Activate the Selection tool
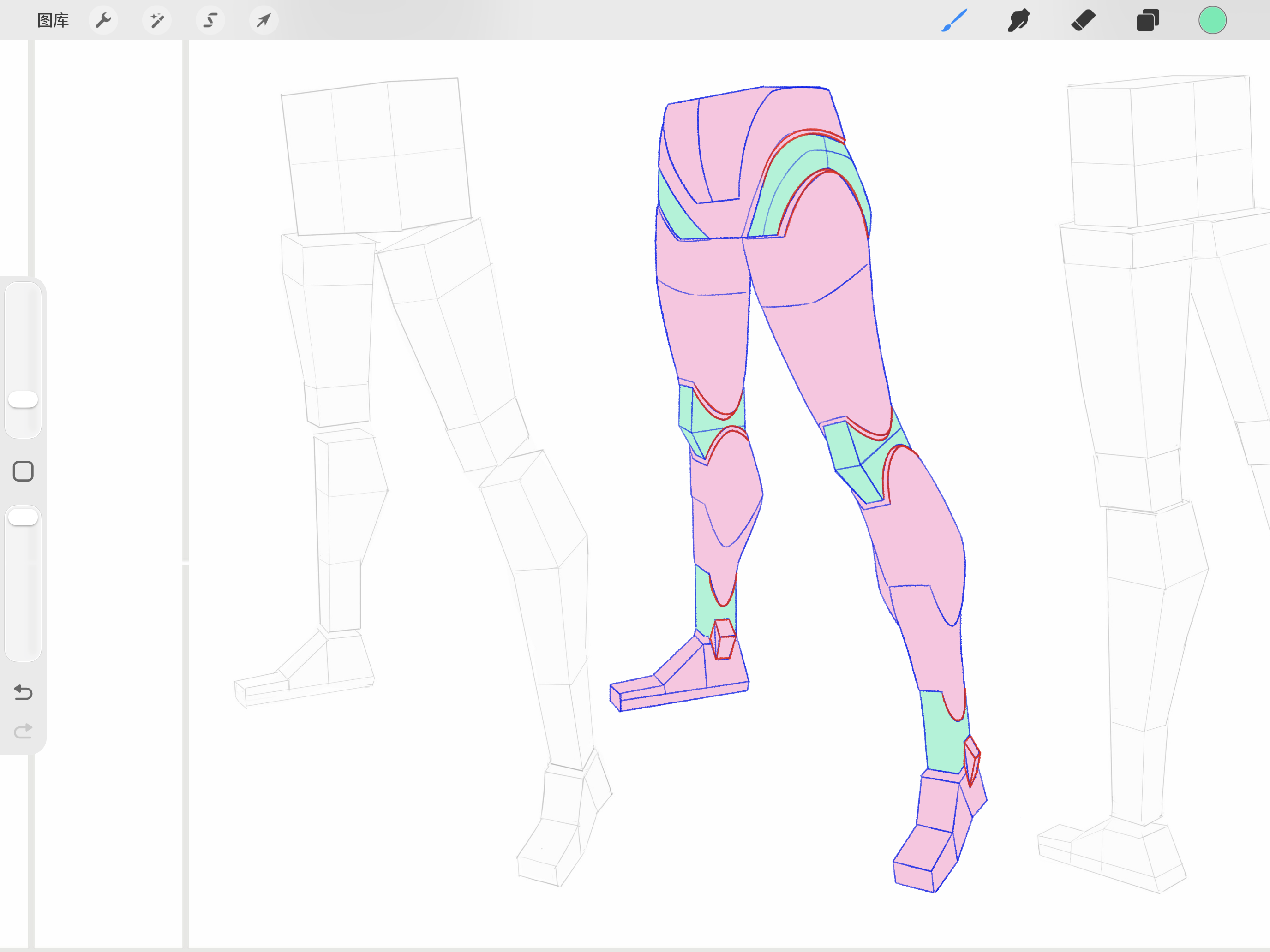1270x952 pixels. [210, 21]
